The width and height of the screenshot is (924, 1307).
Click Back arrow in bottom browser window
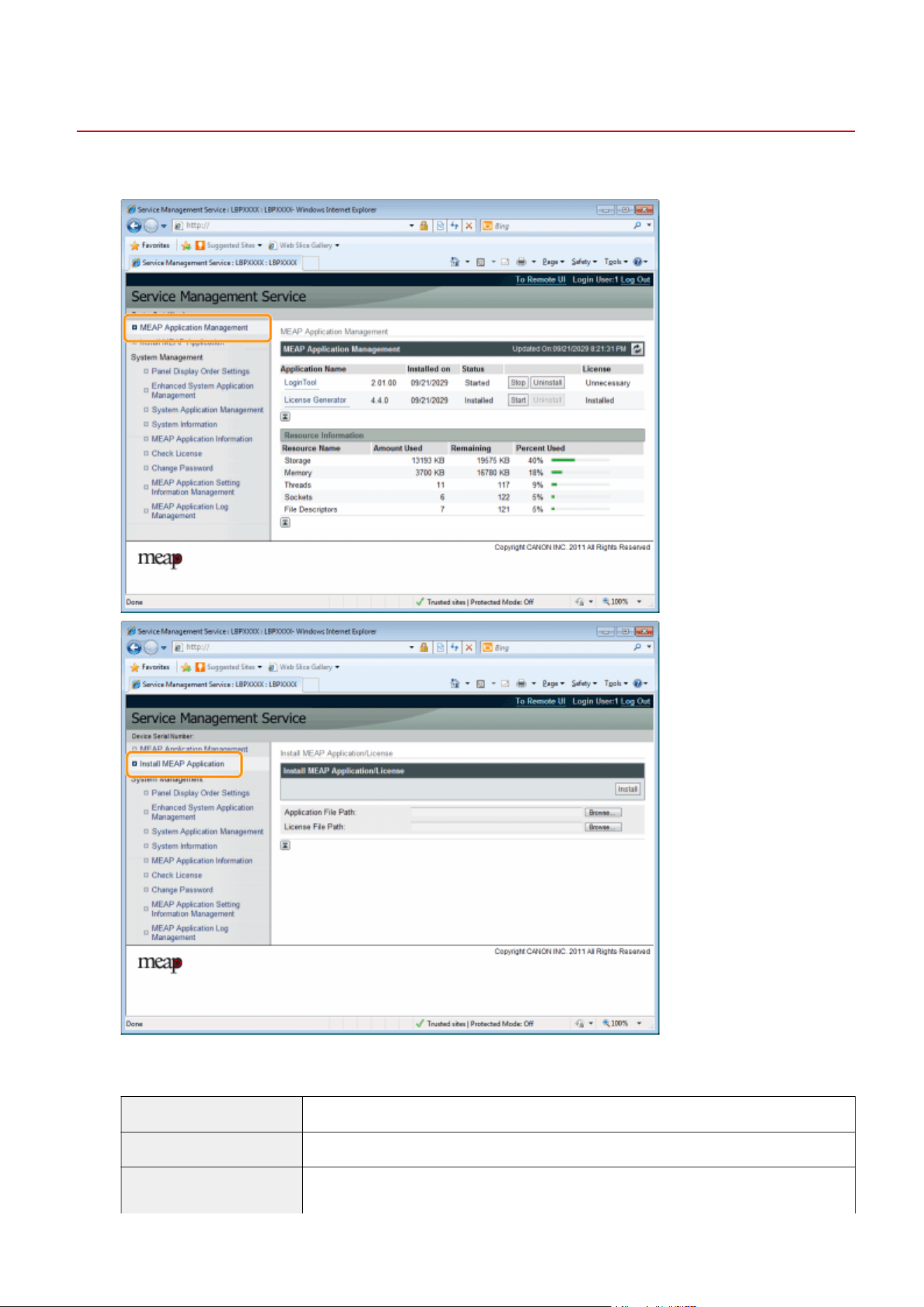tap(134, 647)
